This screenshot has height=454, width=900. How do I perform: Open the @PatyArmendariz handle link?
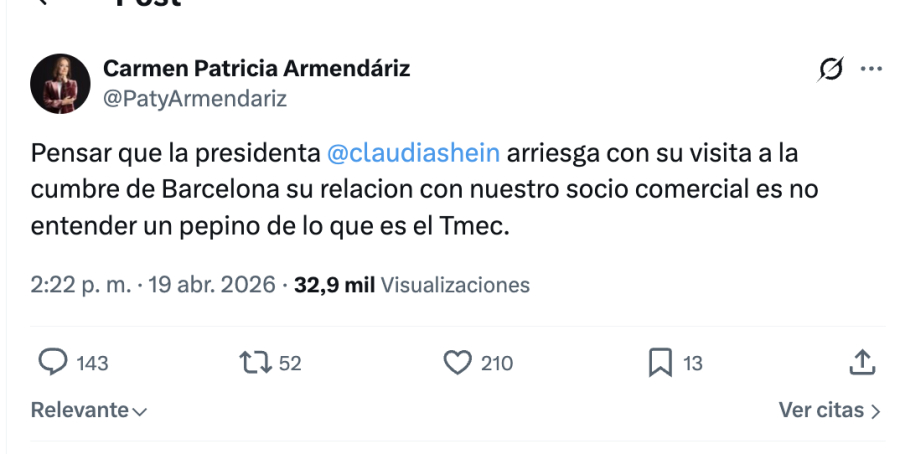point(195,98)
